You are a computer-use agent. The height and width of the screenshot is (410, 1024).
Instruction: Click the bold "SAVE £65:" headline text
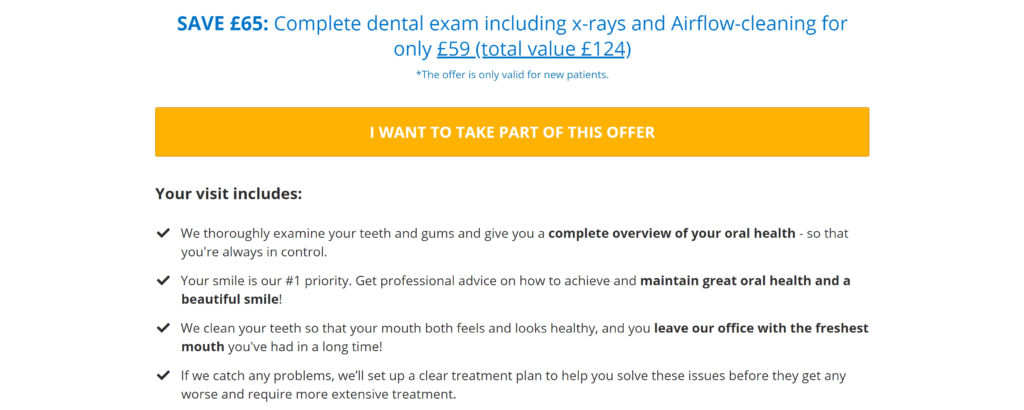point(223,24)
